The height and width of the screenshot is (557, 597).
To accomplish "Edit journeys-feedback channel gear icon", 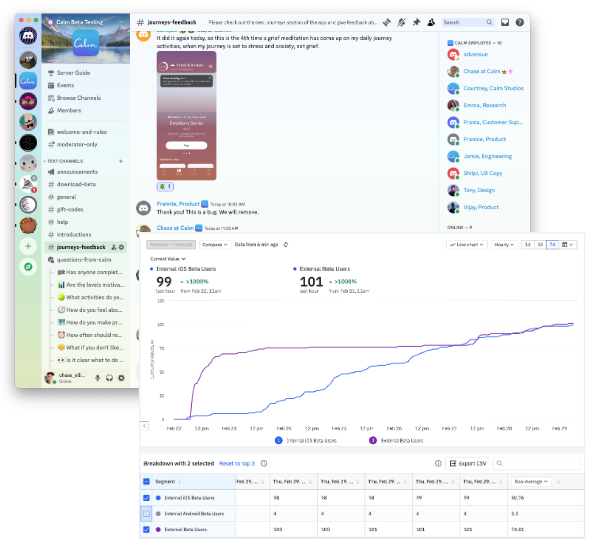I will pos(121,247).
